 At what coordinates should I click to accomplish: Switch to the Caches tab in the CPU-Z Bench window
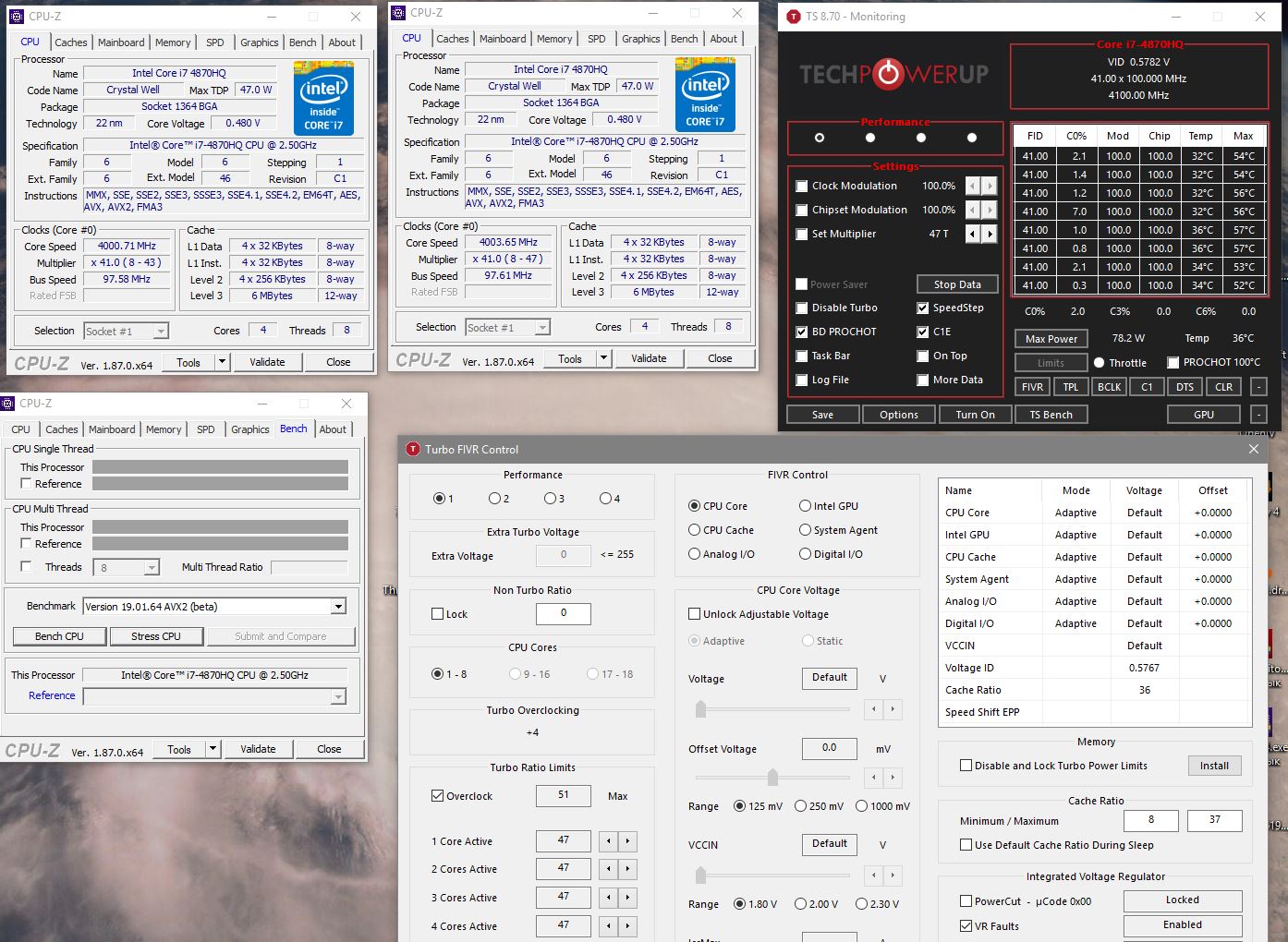pos(62,429)
